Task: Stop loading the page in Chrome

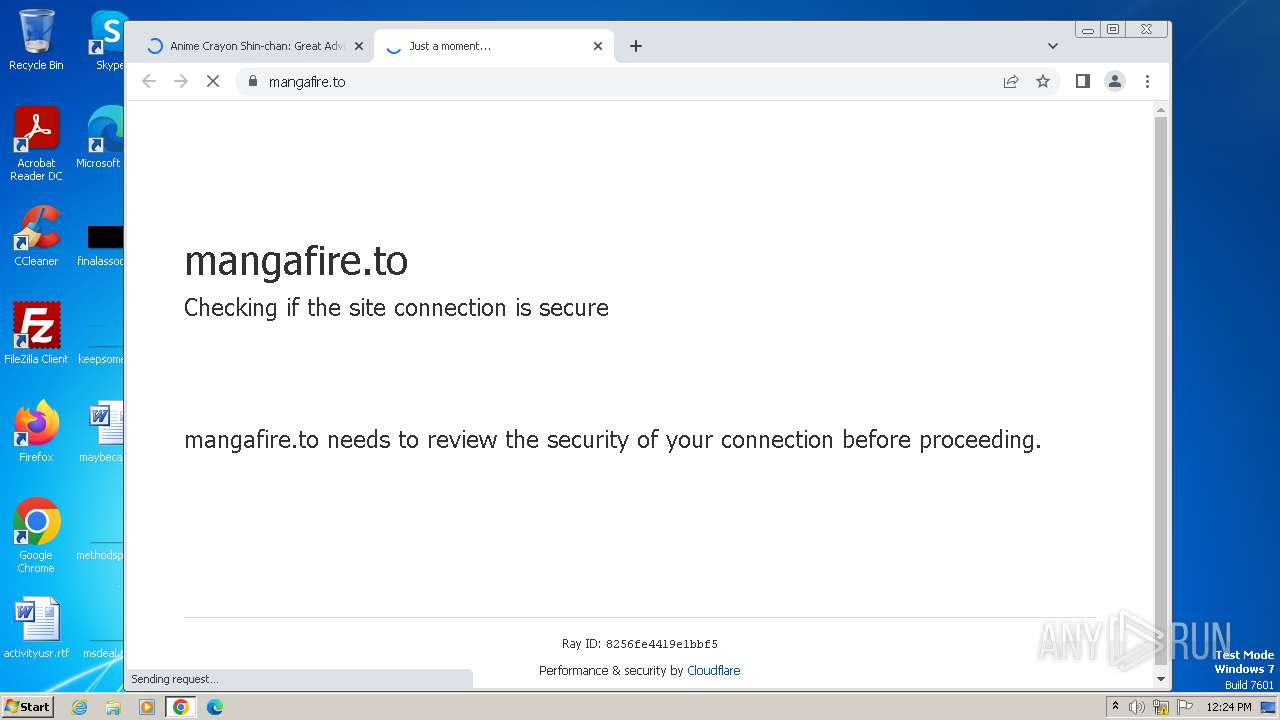Action: pyautogui.click(x=212, y=81)
